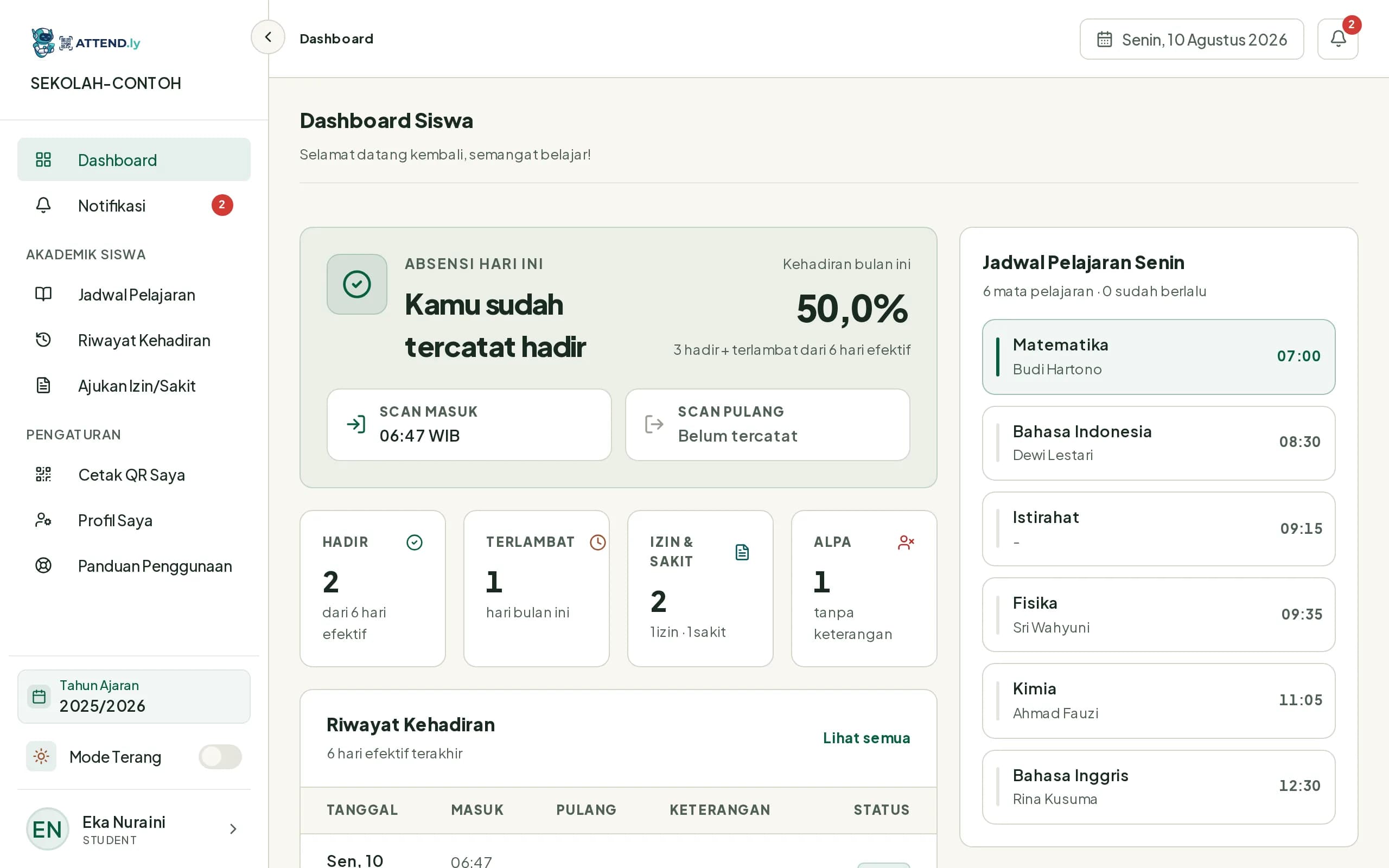This screenshot has height=868, width=1389.
Task: Open the Terlambat stat card
Action: pos(536,589)
